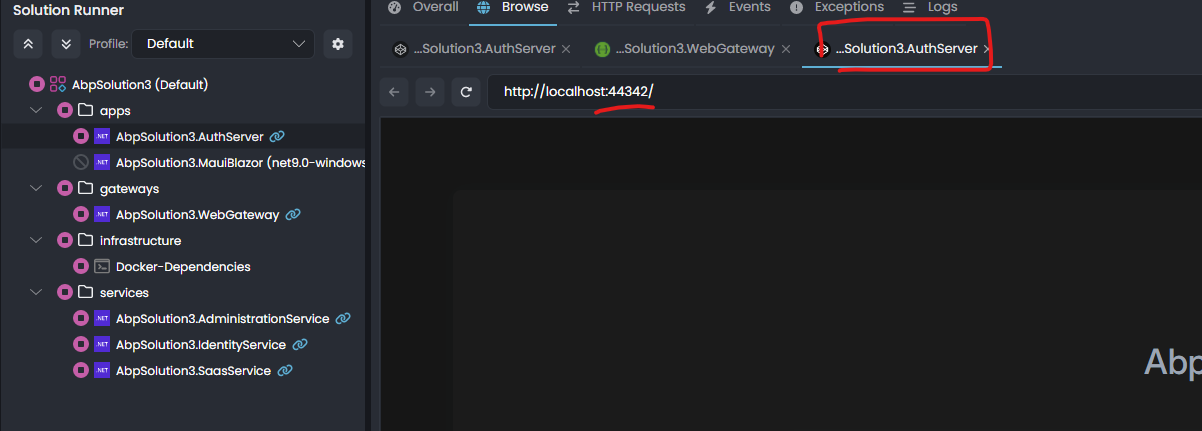This screenshot has width=1202, height=431.
Task: Click the run status icon of AuthServer
Action: point(81,136)
